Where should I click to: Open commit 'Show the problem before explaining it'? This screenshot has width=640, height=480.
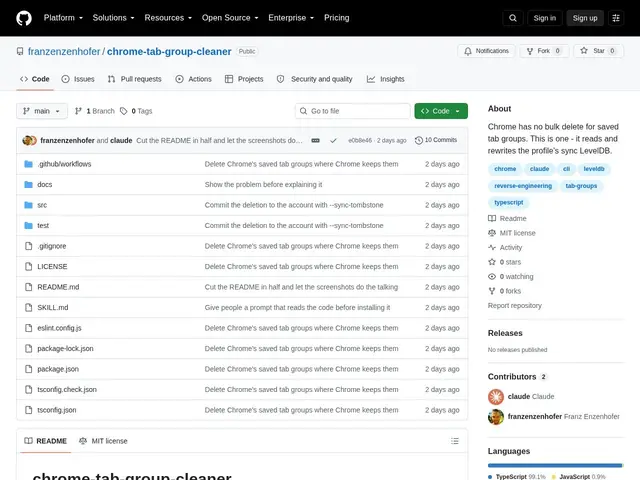(x=263, y=184)
